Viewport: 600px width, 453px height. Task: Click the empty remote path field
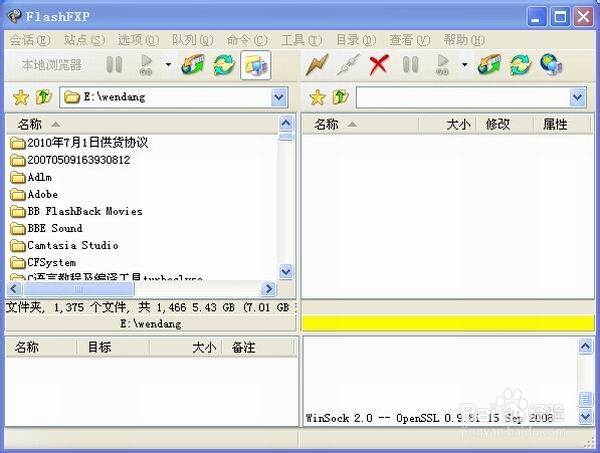(x=463, y=97)
